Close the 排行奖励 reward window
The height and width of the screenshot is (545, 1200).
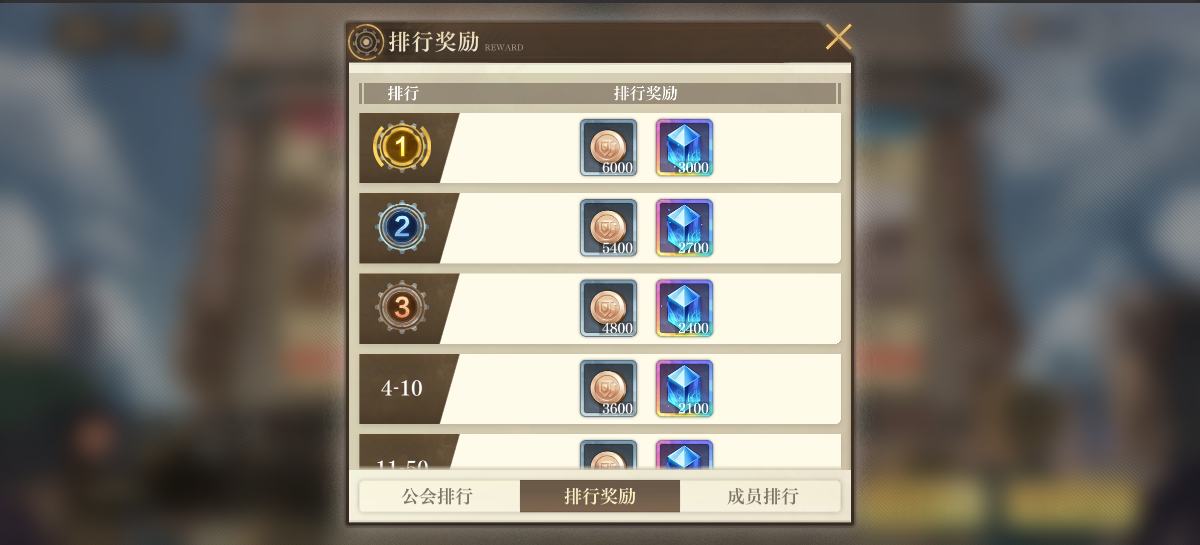838,37
